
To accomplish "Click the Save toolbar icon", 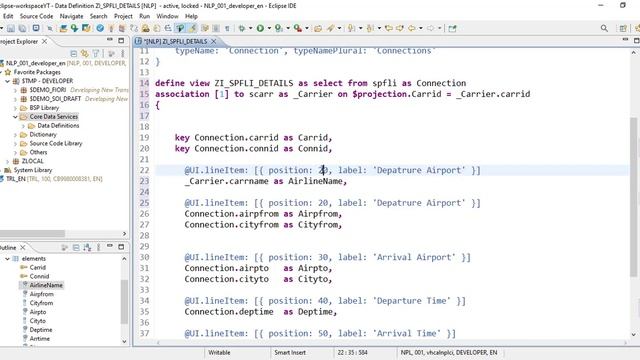I will point(11,28).
